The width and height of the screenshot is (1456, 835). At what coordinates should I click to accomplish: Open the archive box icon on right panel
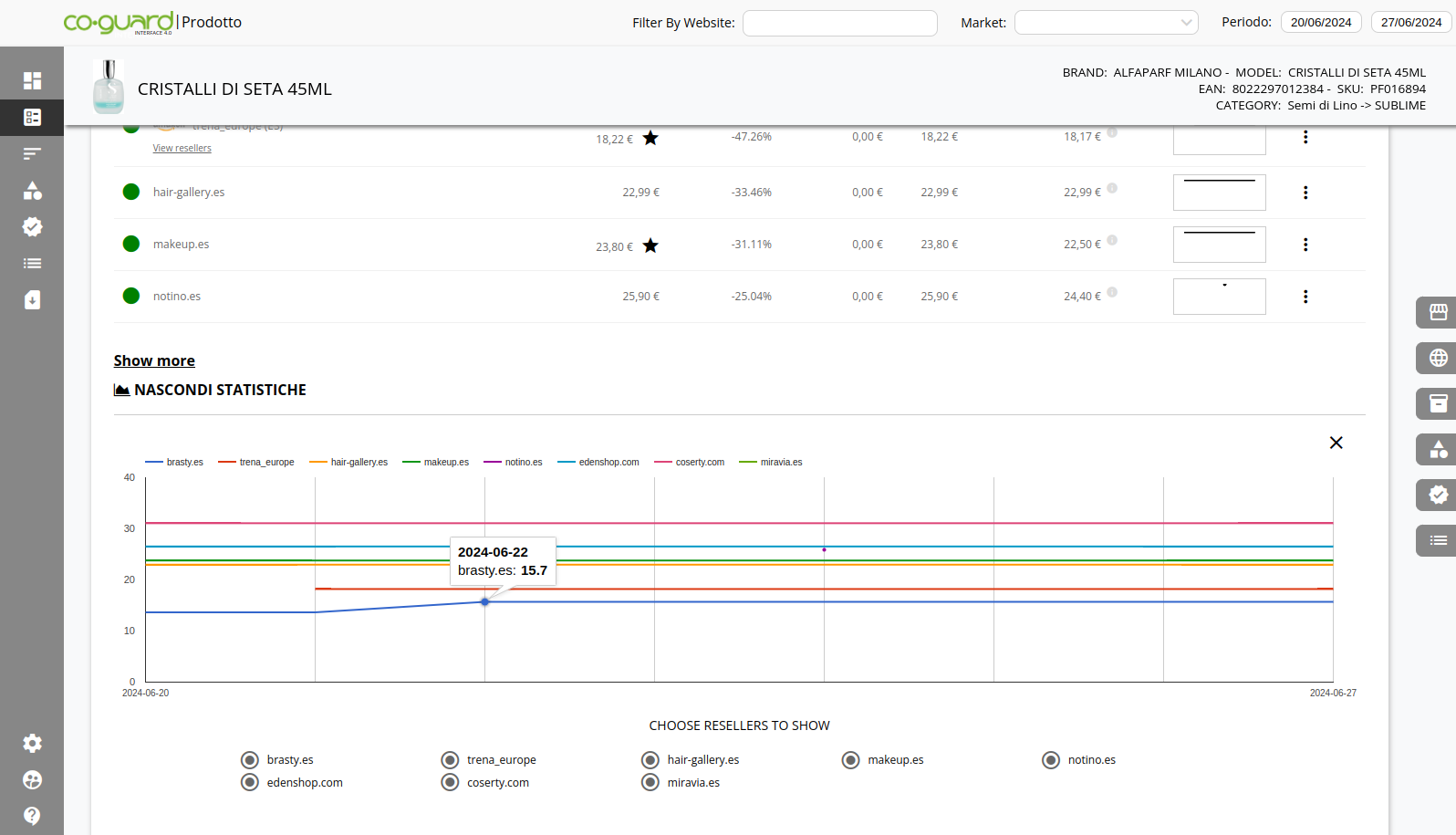[1438, 403]
